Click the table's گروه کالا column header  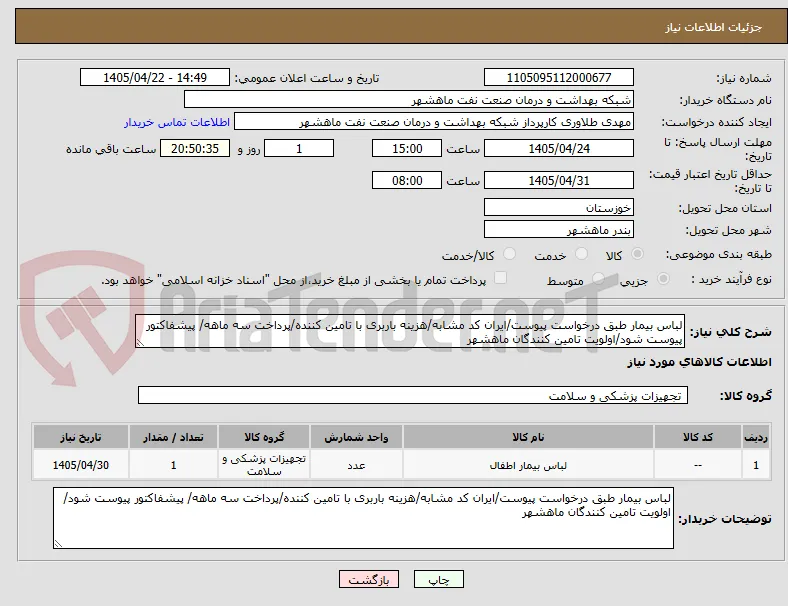264,437
